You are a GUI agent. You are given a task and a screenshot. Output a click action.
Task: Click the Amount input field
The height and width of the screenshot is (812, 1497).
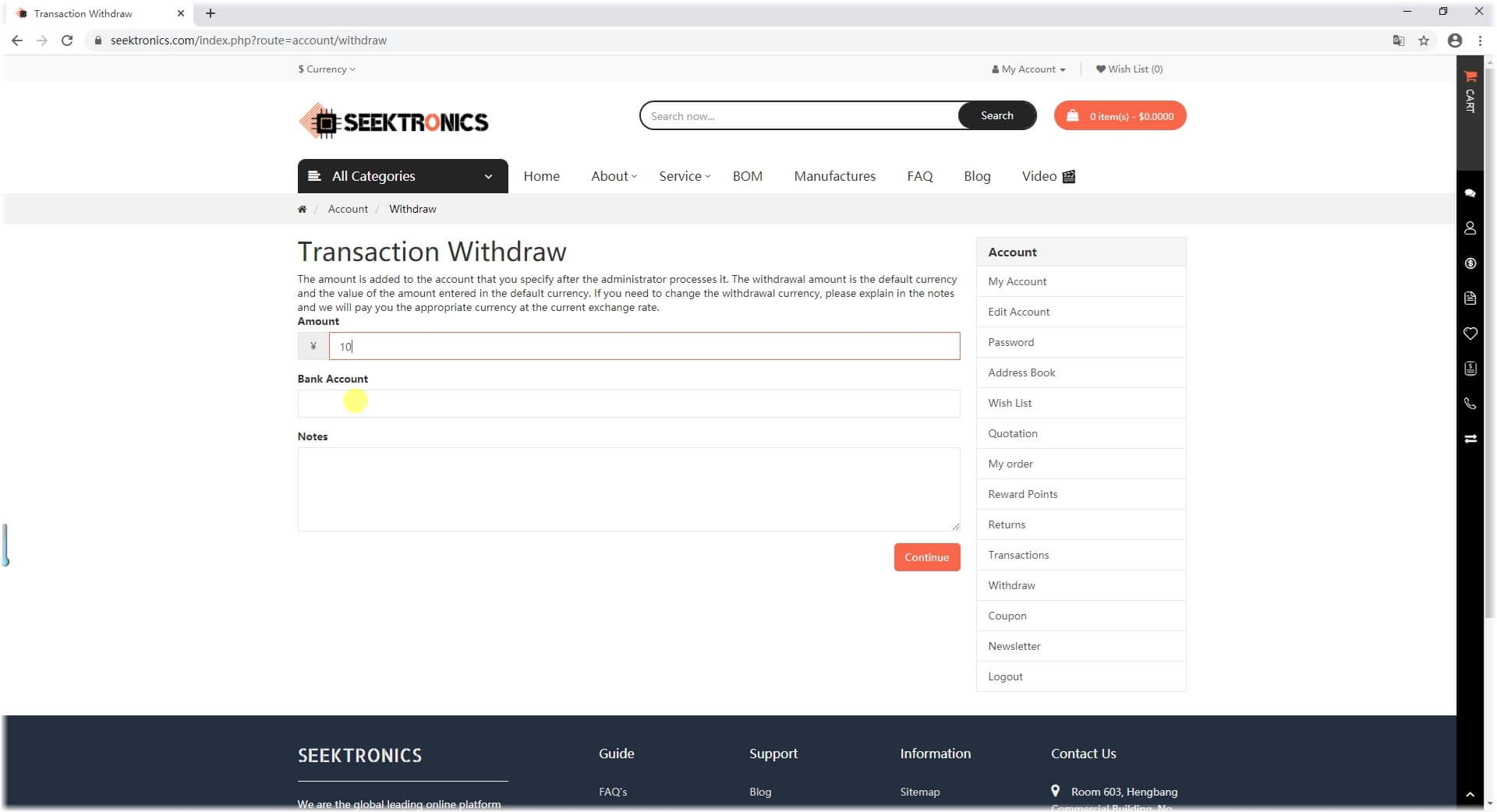[x=644, y=346]
